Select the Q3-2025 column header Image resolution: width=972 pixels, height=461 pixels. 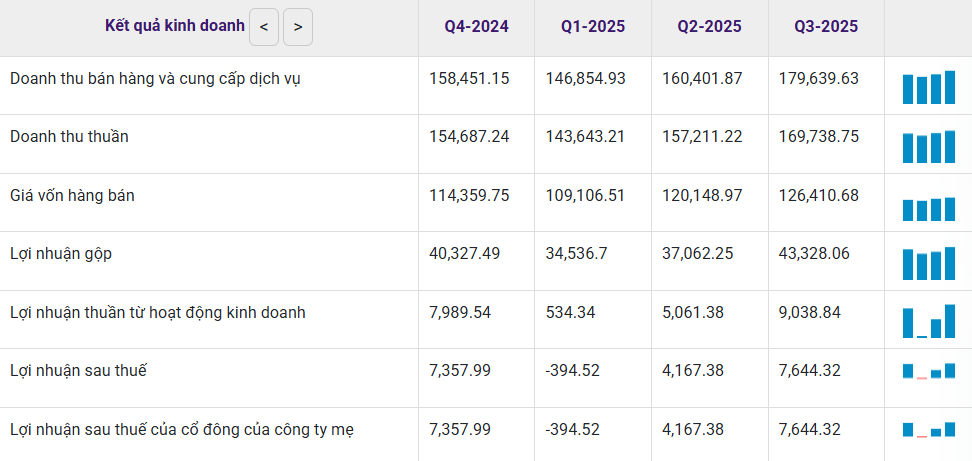click(826, 27)
